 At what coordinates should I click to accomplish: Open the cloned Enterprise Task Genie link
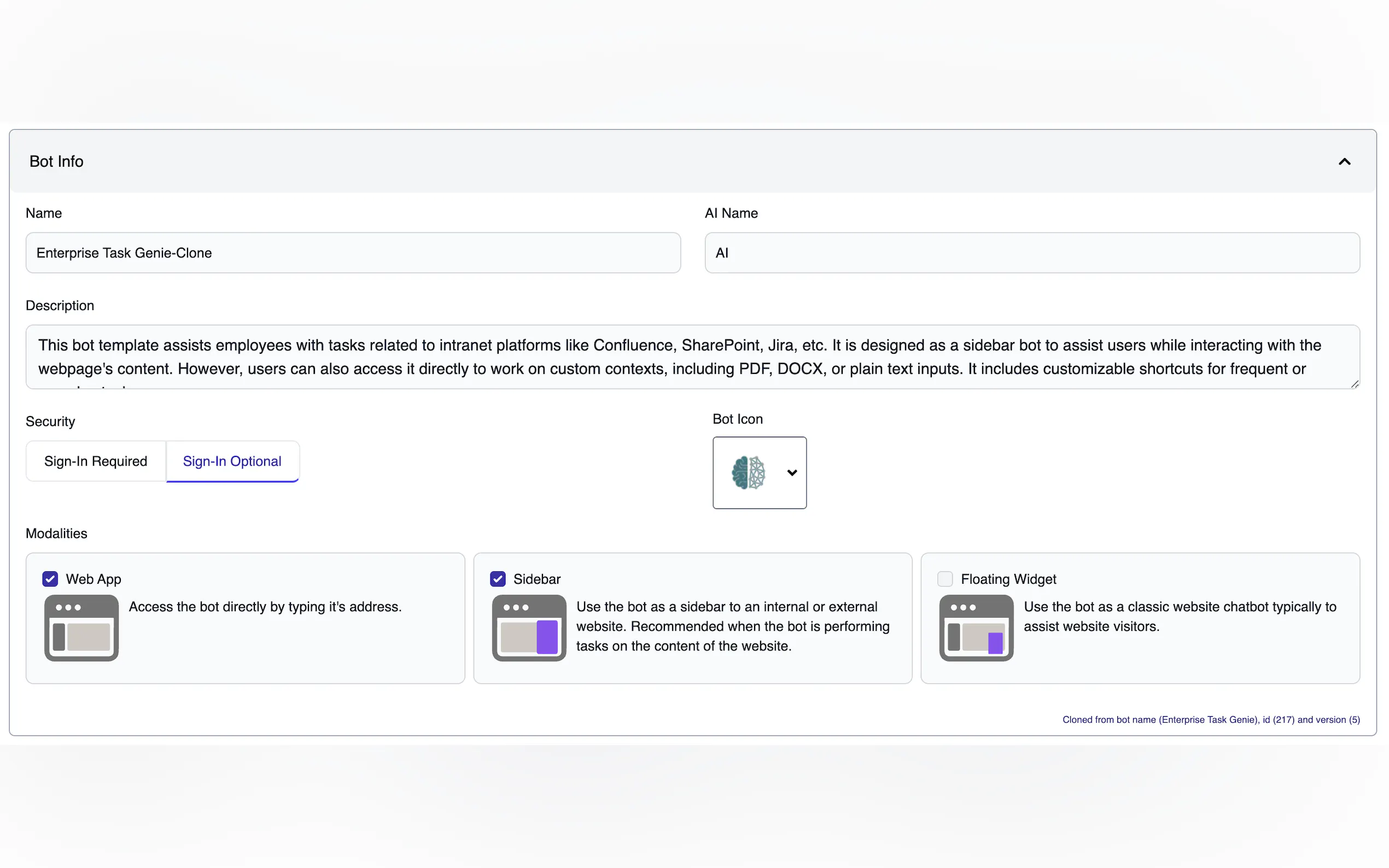pyautogui.click(x=1210, y=719)
